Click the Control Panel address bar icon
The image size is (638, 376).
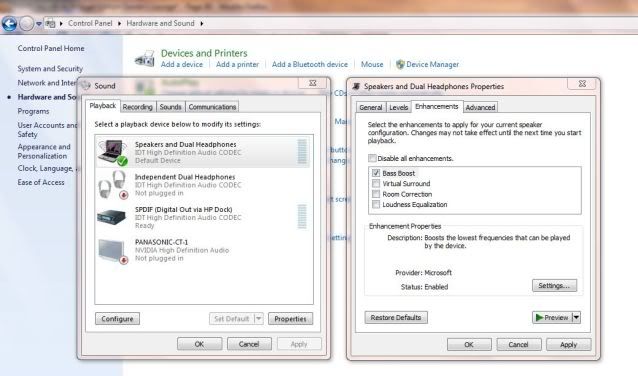50,24
